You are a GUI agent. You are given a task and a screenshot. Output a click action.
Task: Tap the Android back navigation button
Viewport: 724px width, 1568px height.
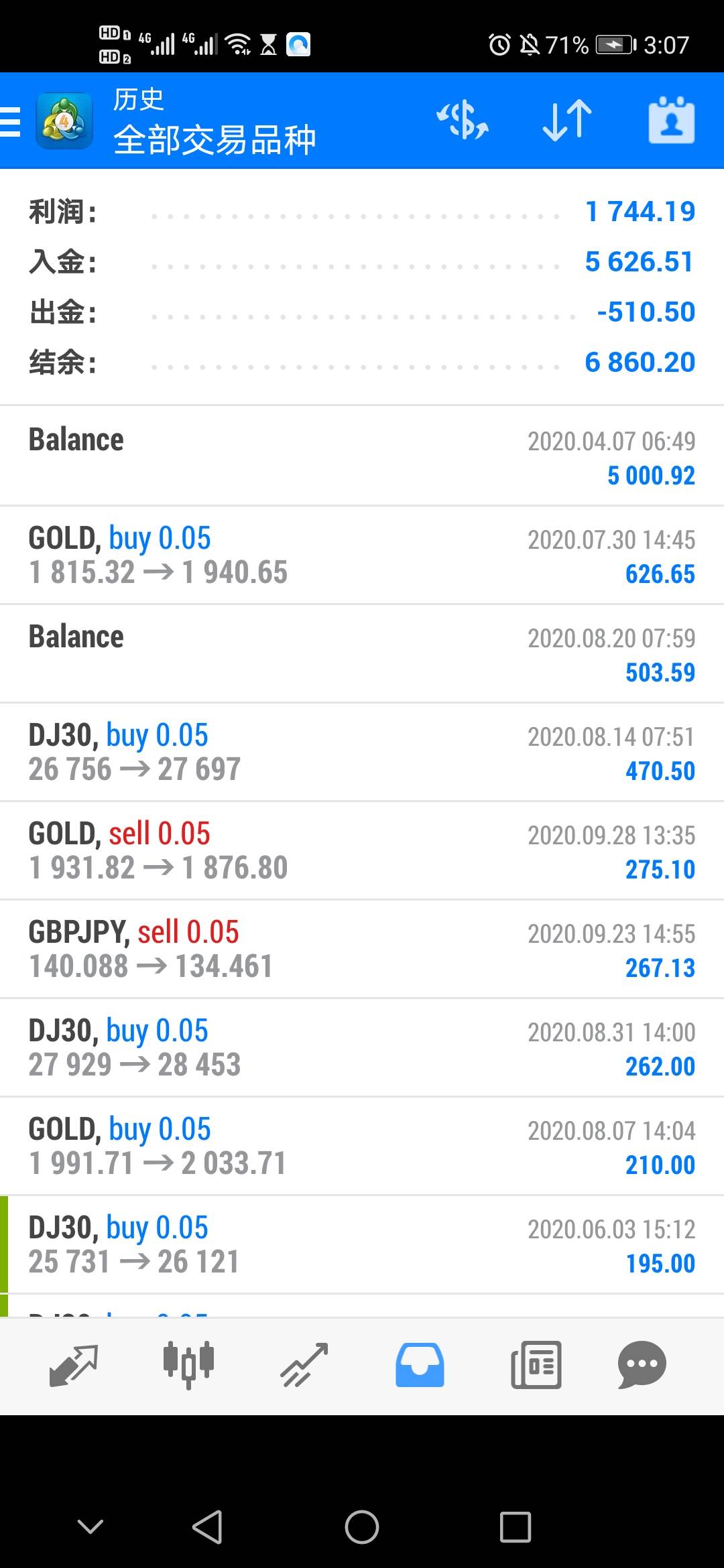[x=208, y=1527]
